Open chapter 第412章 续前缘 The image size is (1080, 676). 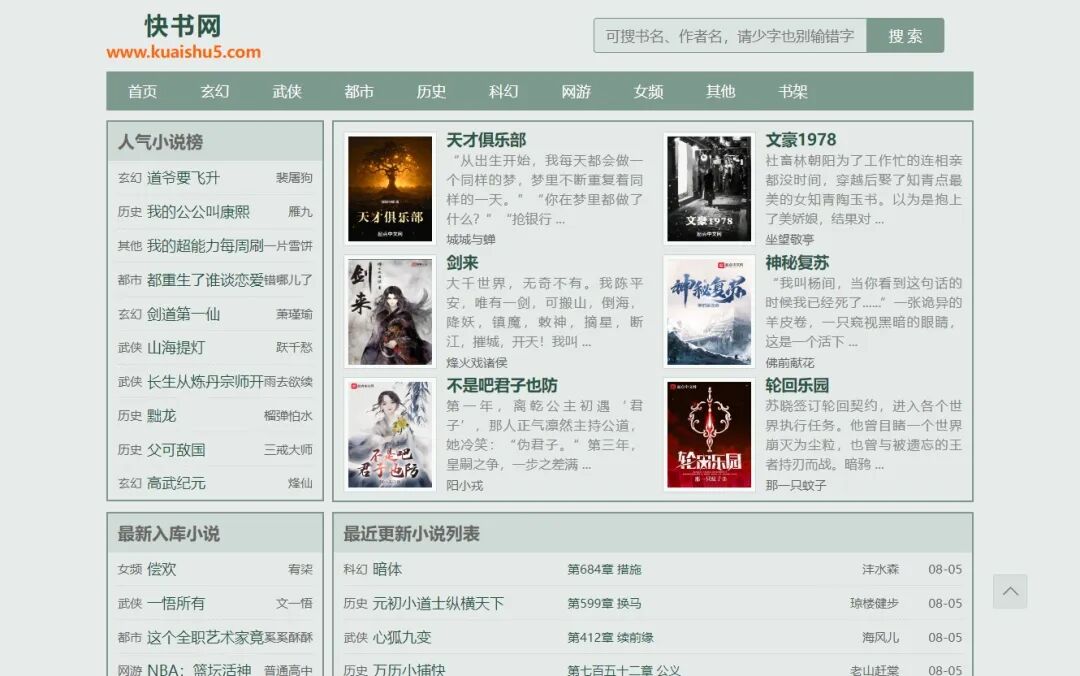tap(610, 637)
